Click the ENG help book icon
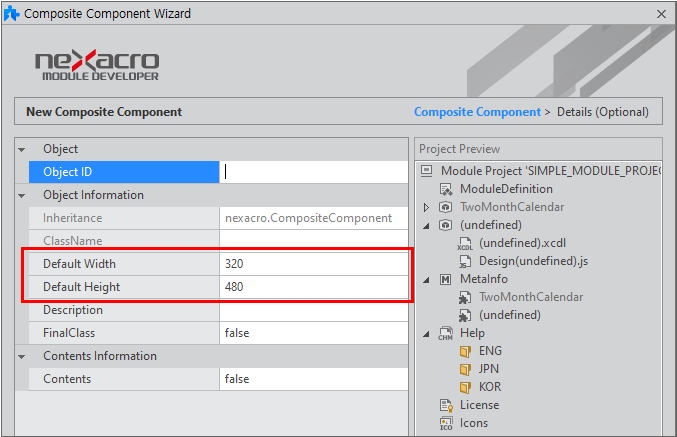 (465, 351)
